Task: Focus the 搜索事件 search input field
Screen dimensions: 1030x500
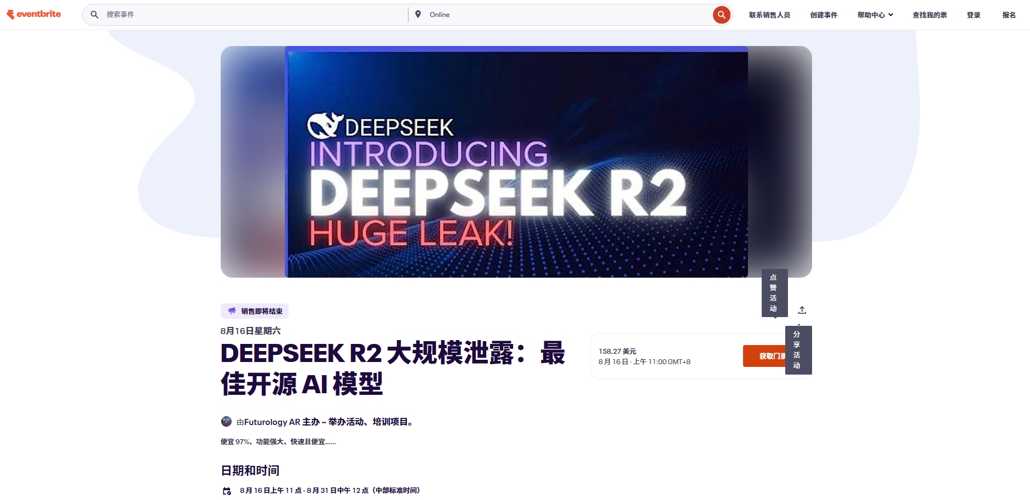Action: click(255, 14)
